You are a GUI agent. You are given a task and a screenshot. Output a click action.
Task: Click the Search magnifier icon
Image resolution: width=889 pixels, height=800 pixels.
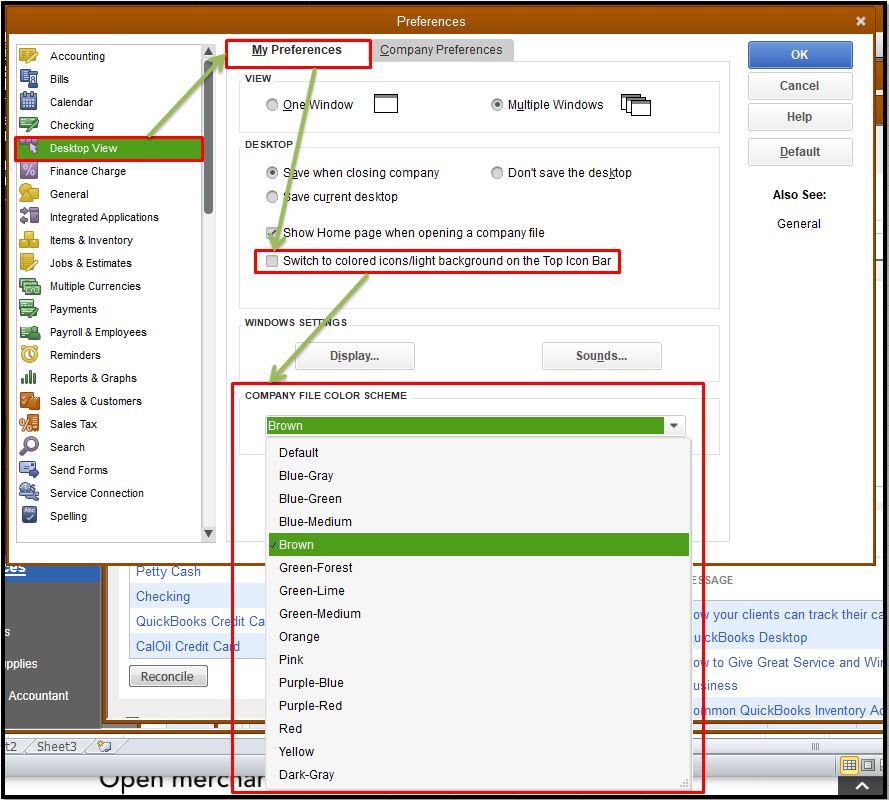coord(29,446)
